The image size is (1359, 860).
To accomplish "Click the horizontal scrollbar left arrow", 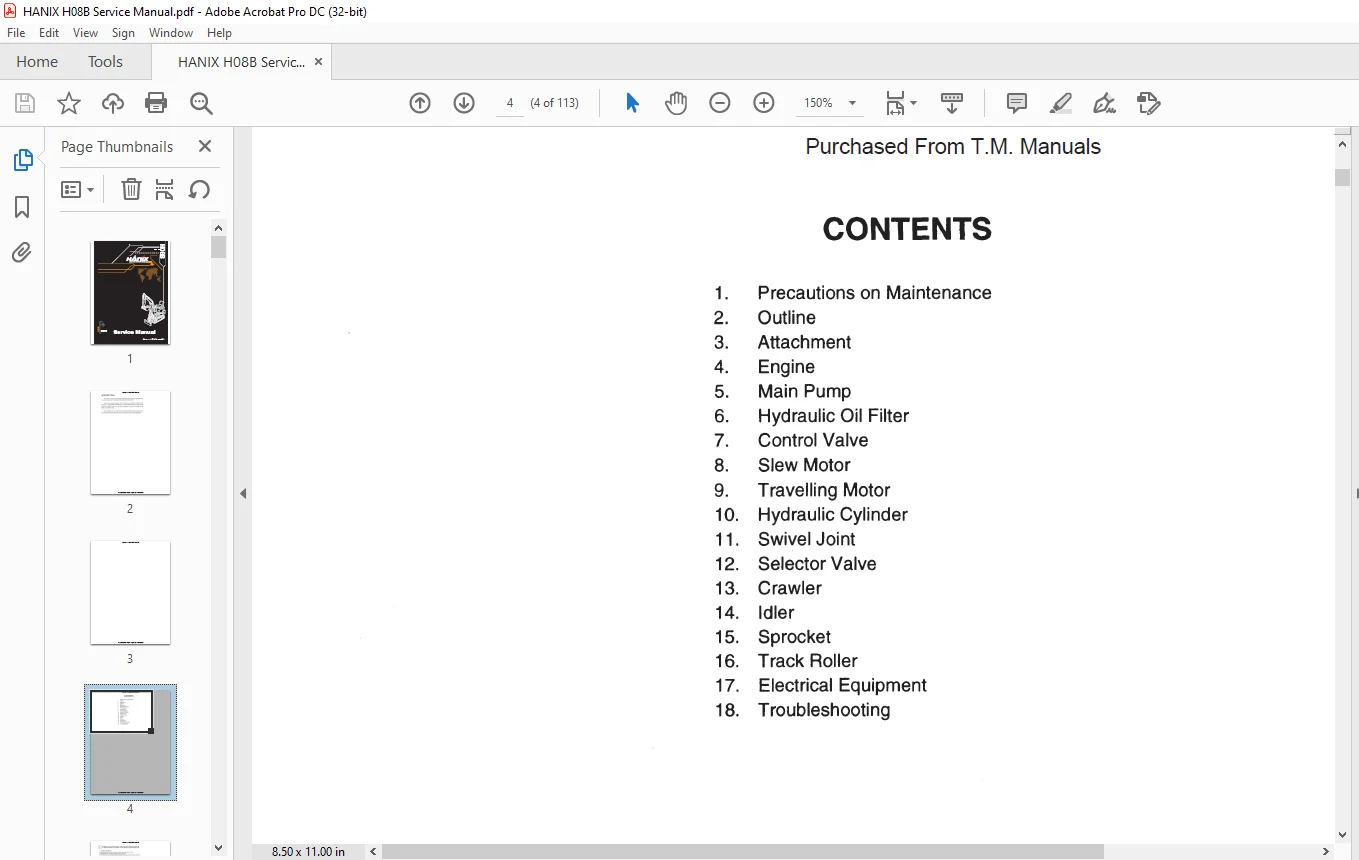I will [x=373, y=852].
